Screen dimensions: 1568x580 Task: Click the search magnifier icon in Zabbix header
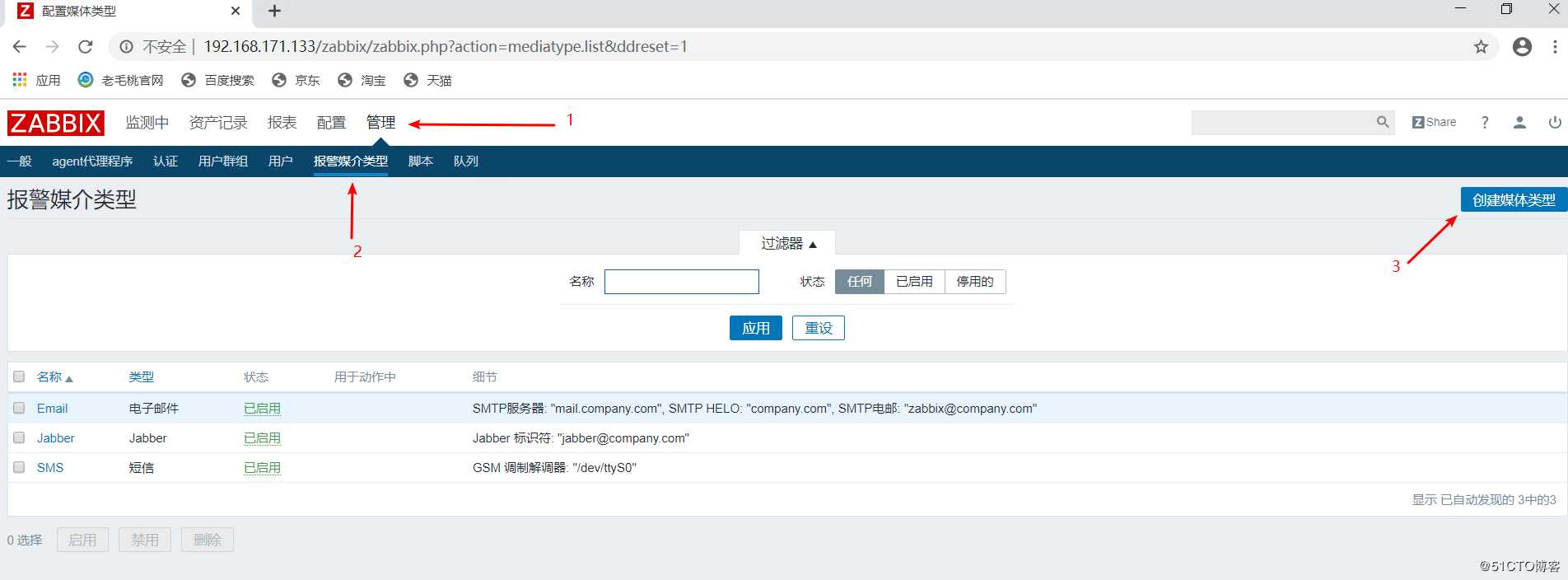tap(1383, 122)
